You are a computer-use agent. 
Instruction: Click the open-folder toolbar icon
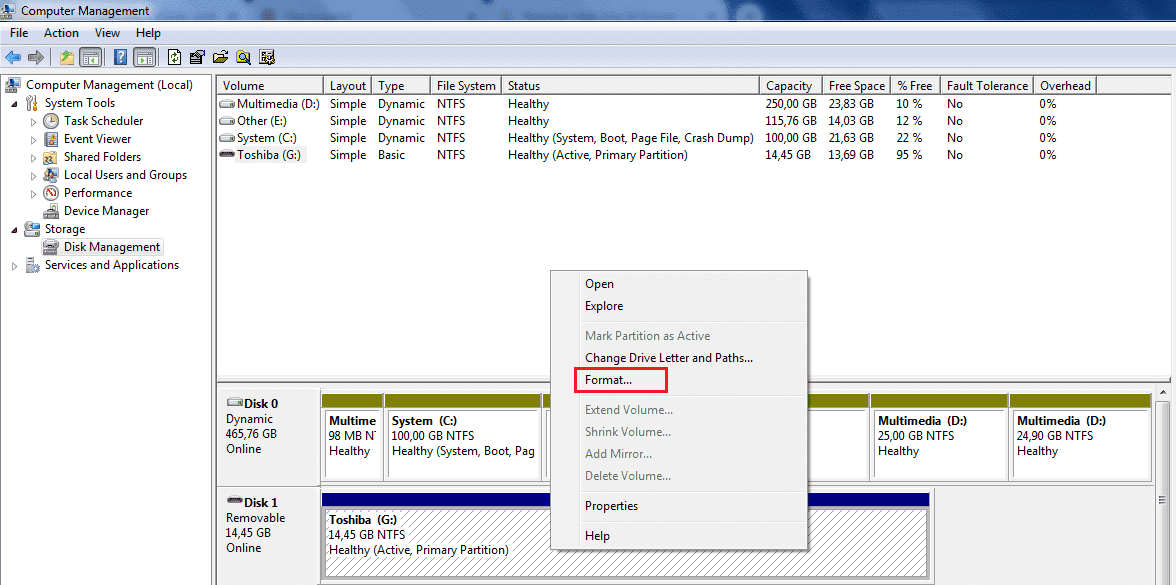tap(220, 57)
